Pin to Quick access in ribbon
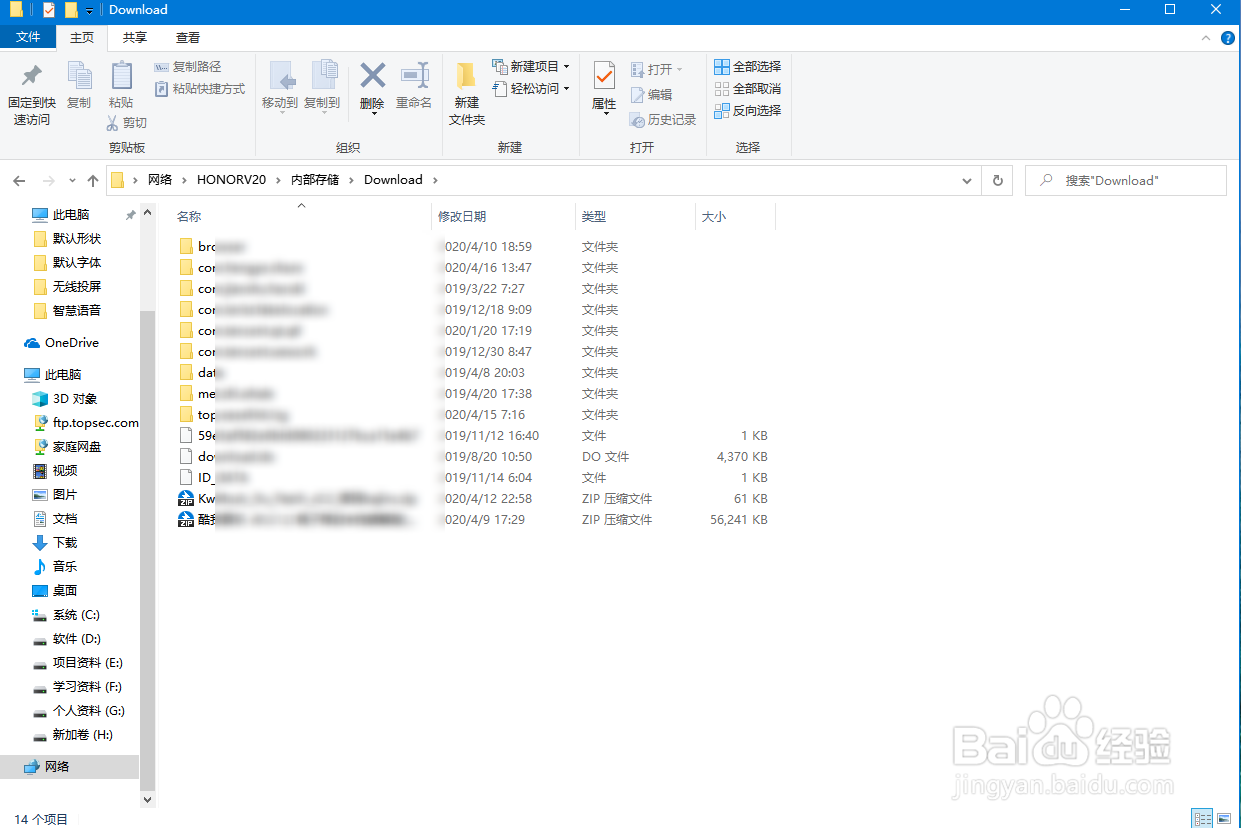The height and width of the screenshot is (828, 1241). point(31,95)
